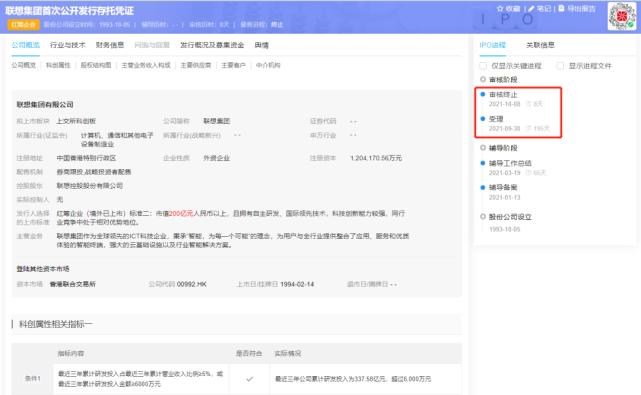Click the blue dot for 辅导备案
Viewport: 641px width, 395px height.
pyautogui.click(x=483, y=187)
